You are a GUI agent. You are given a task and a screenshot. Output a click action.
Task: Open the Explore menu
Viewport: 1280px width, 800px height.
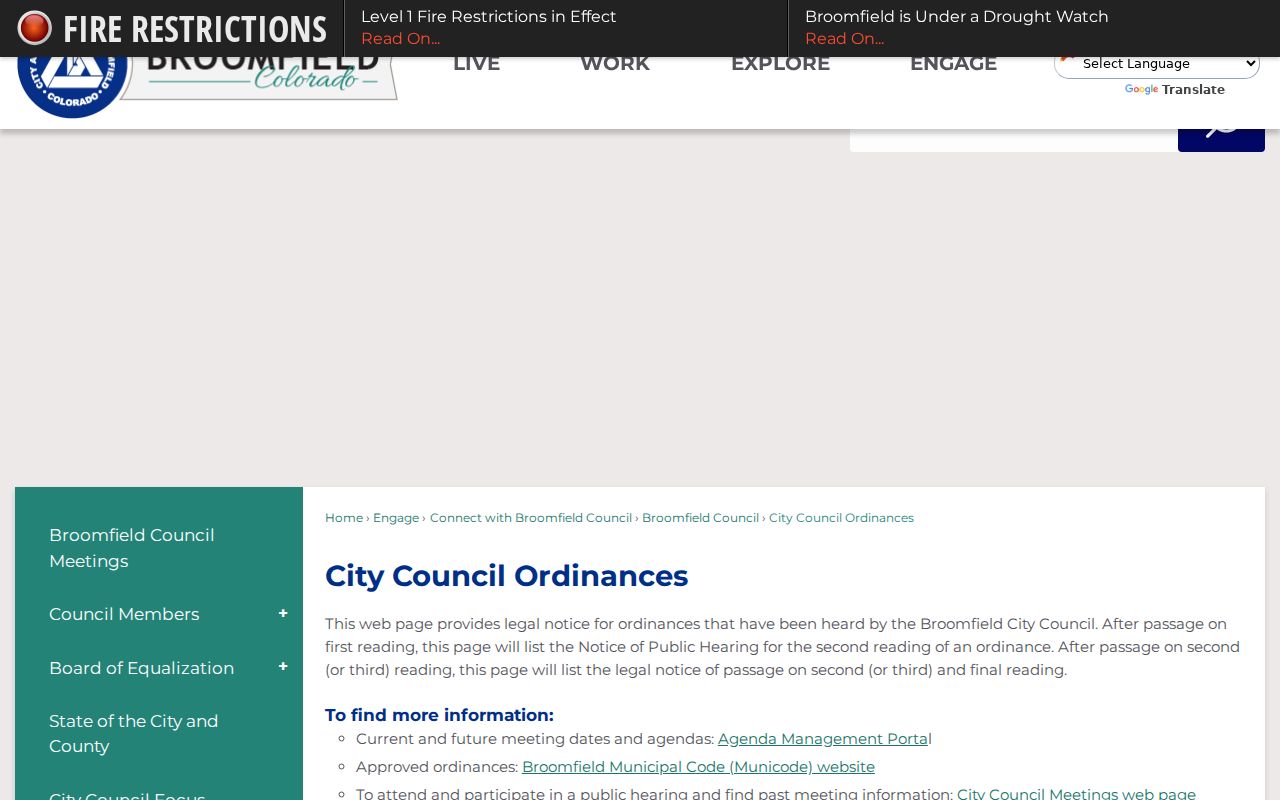pyautogui.click(x=780, y=64)
